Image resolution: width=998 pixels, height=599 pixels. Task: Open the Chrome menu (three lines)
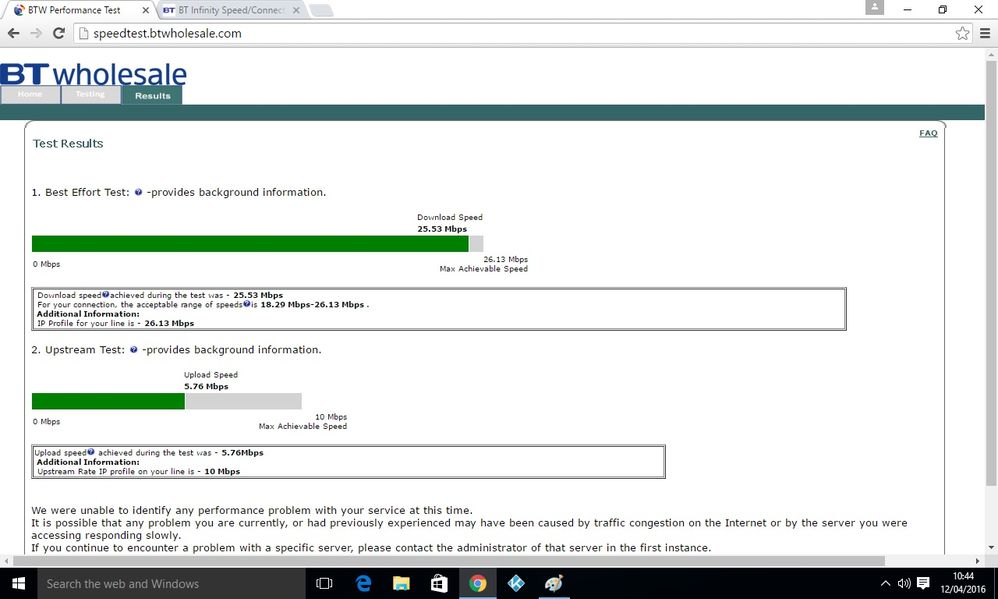coord(985,33)
